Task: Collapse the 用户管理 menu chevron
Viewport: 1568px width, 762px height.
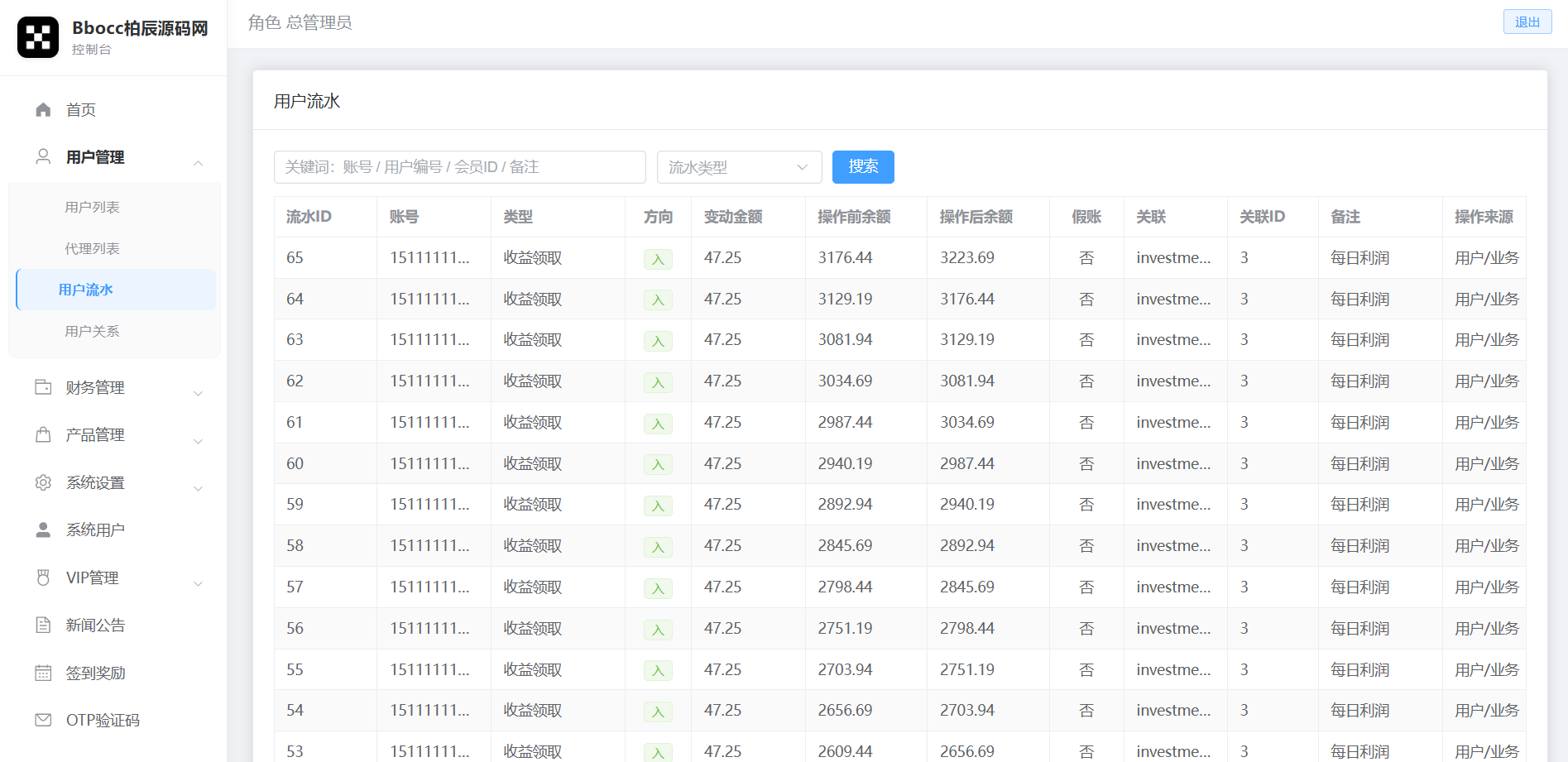Action: pos(199,163)
